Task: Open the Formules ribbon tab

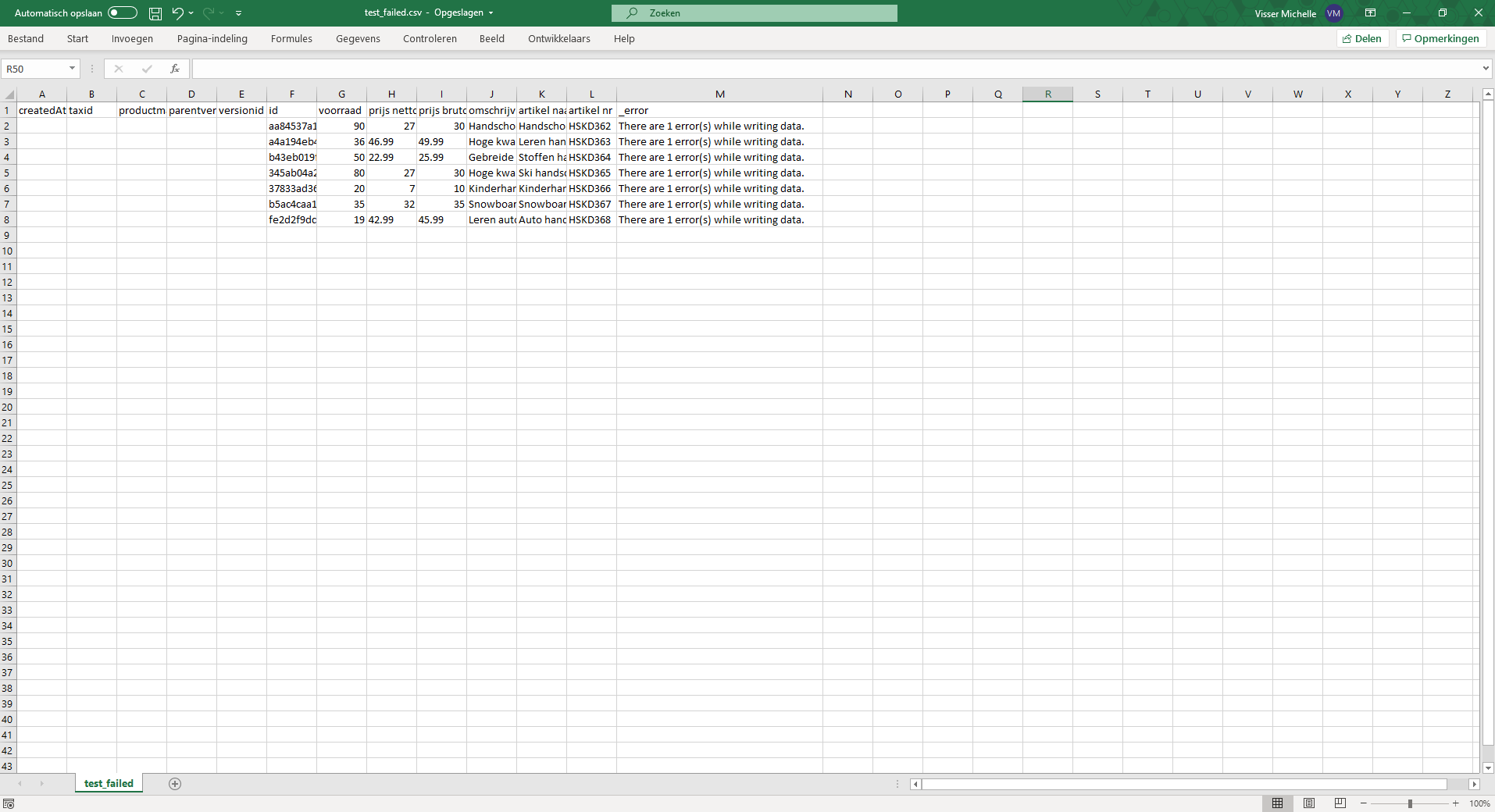Action: click(291, 38)
